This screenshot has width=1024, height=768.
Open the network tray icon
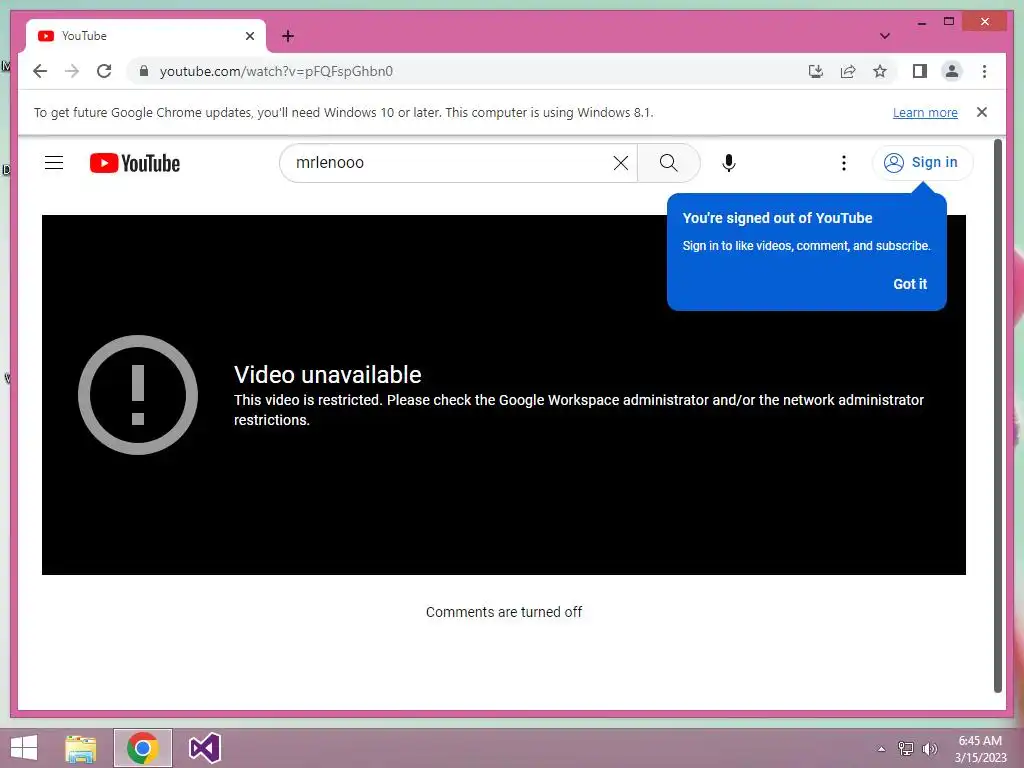point(906,748)
